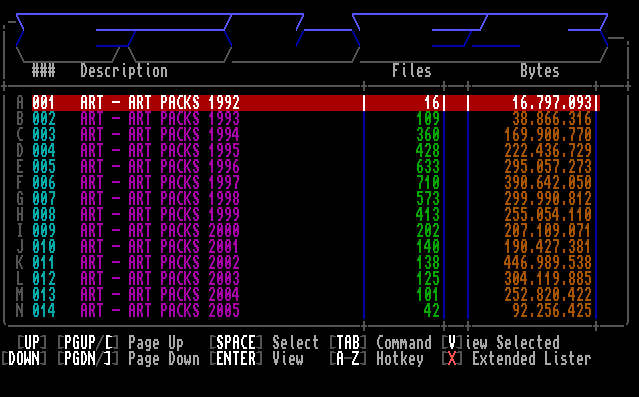Select ART PACKS 2000 listing
This screenshot has width=639, height=397.
pos(316,231)
